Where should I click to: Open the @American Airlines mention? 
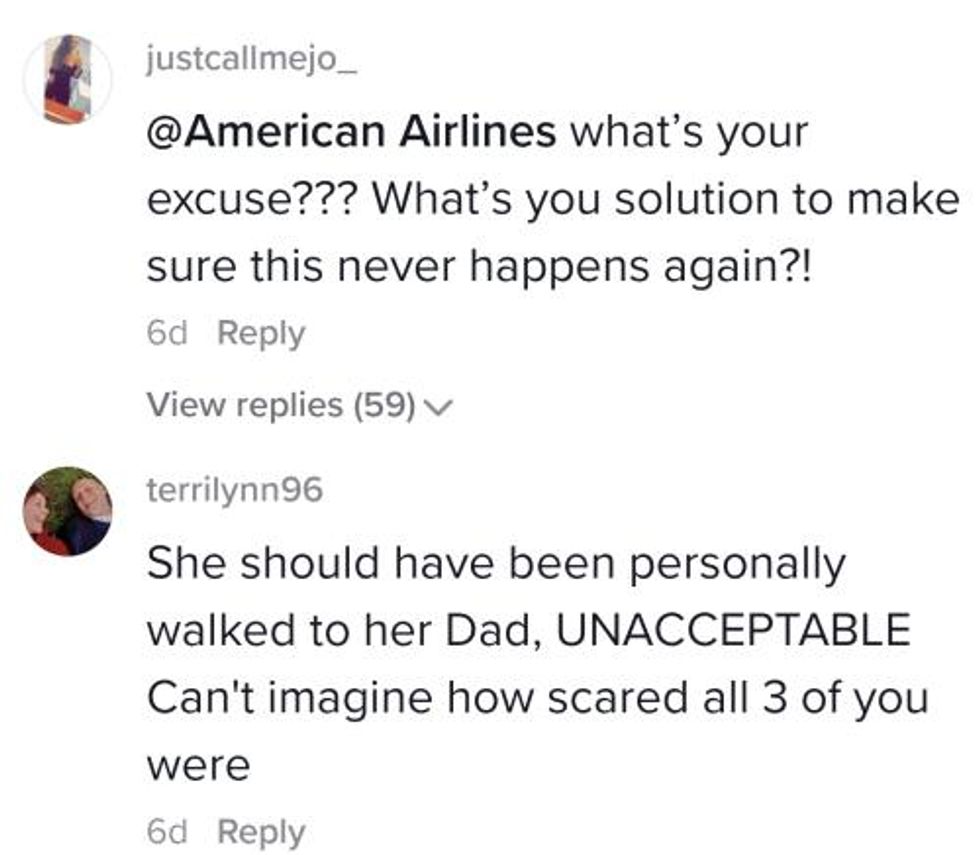351,132
